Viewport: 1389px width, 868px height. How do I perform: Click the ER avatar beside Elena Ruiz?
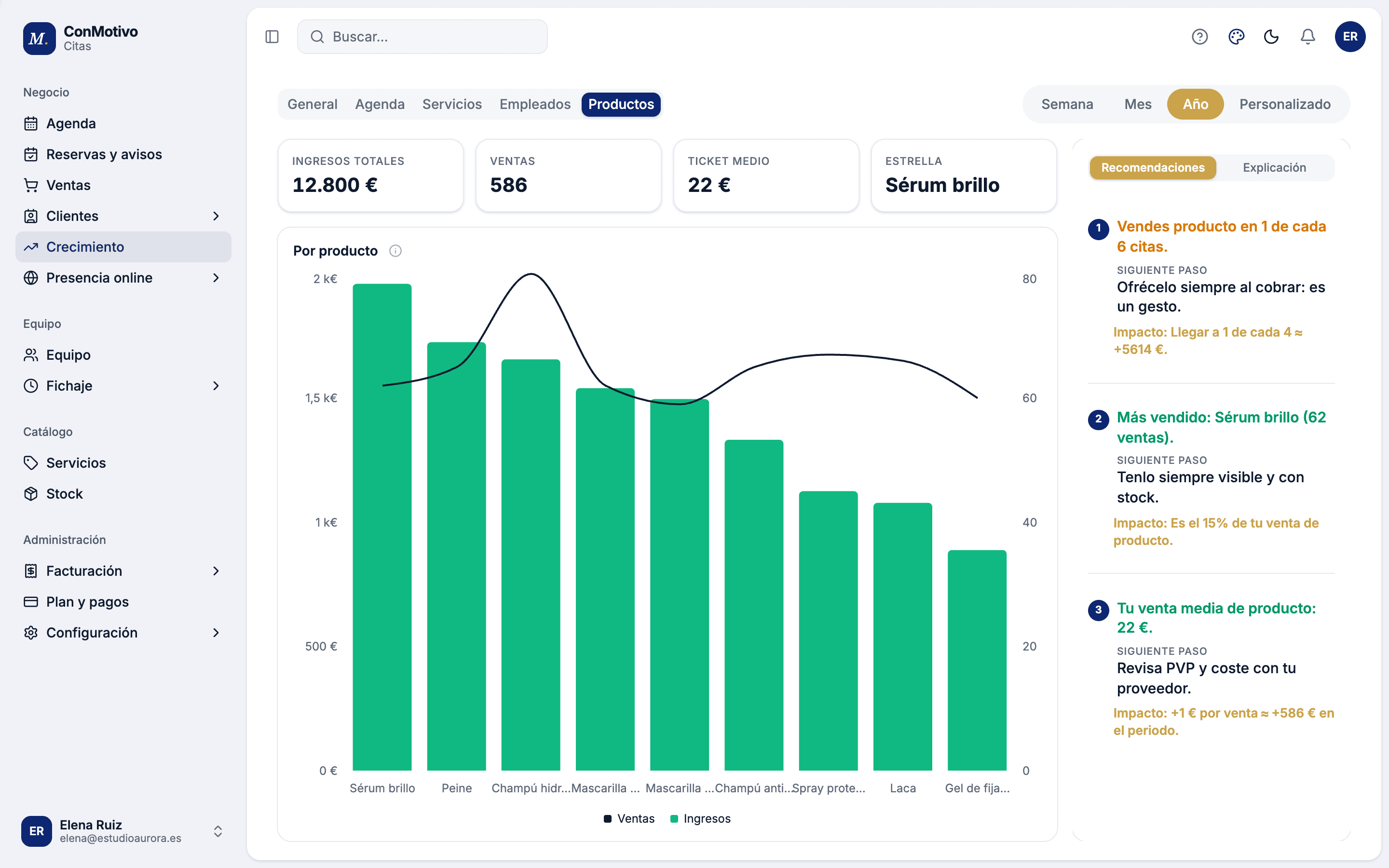pyautogui.click(x=37, y=831)
